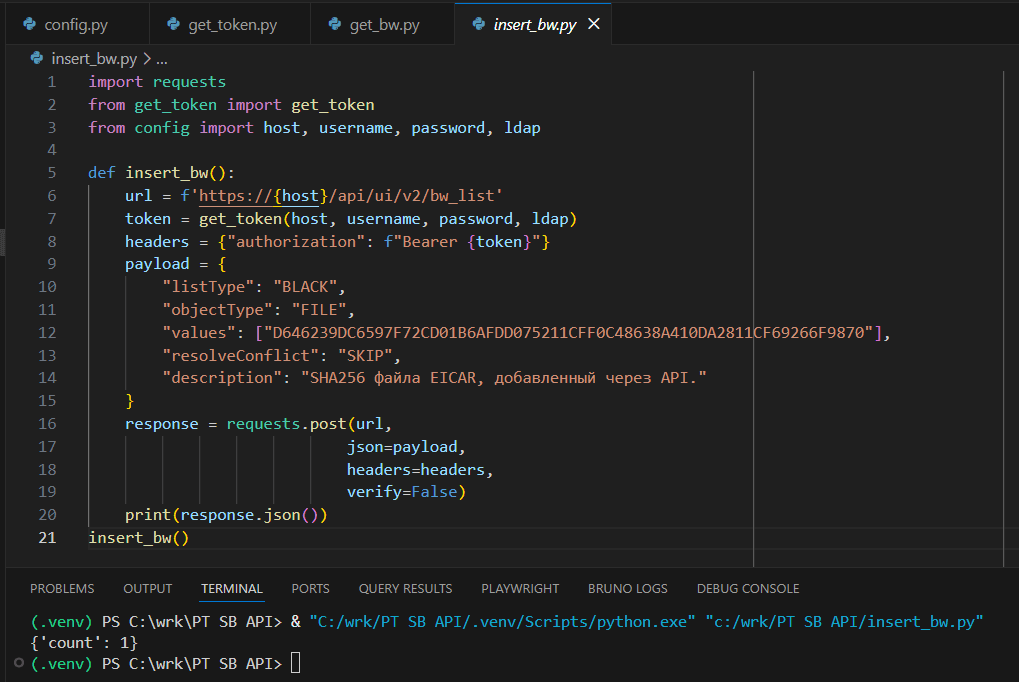
Task: Switch to the get_token.py tab
Action: 230,25
